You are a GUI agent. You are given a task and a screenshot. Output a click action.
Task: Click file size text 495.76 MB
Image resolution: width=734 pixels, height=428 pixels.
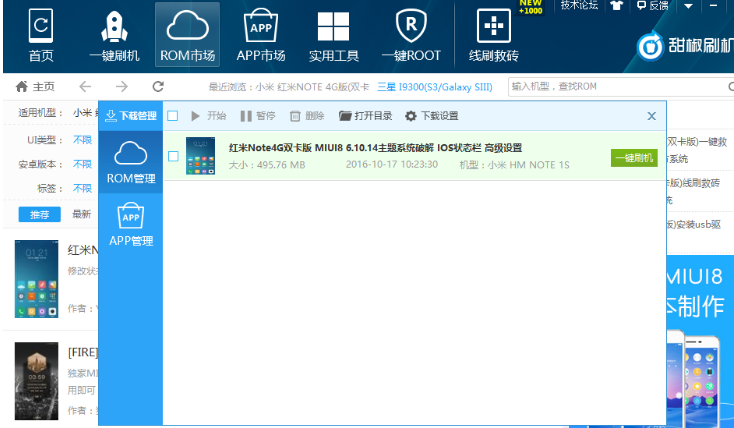(281, 165)
